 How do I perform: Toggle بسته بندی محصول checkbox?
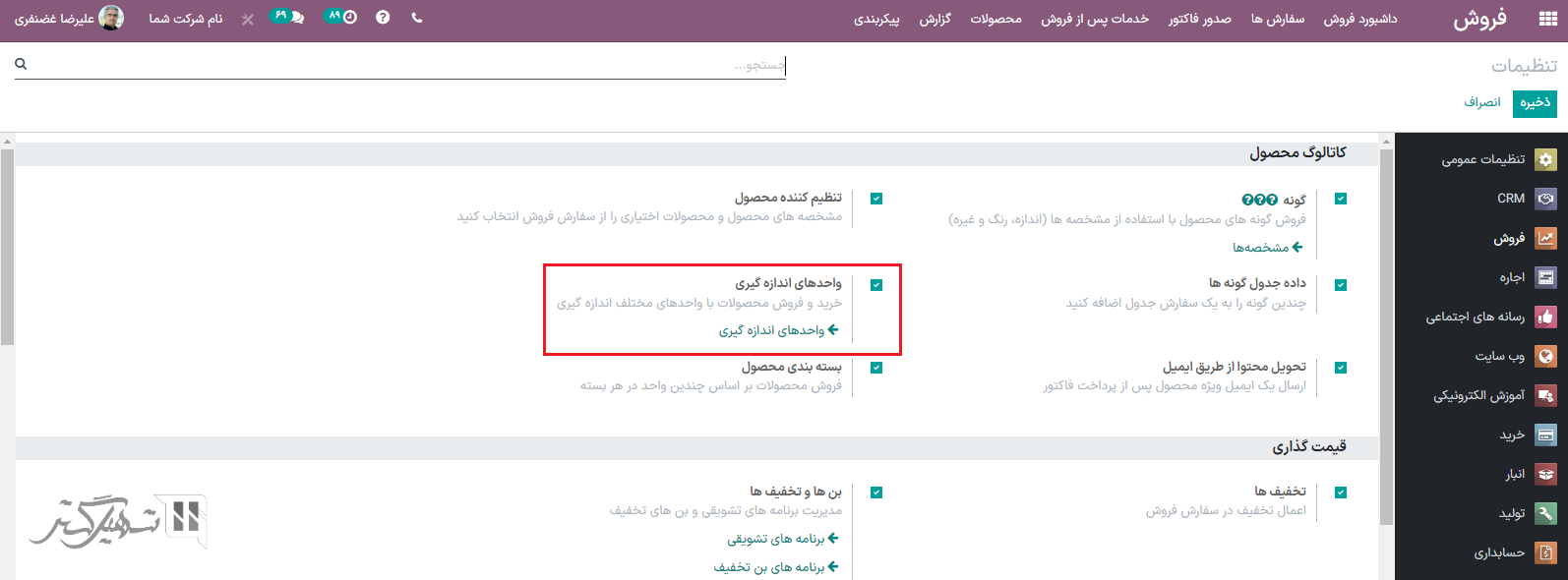(876, 368)
